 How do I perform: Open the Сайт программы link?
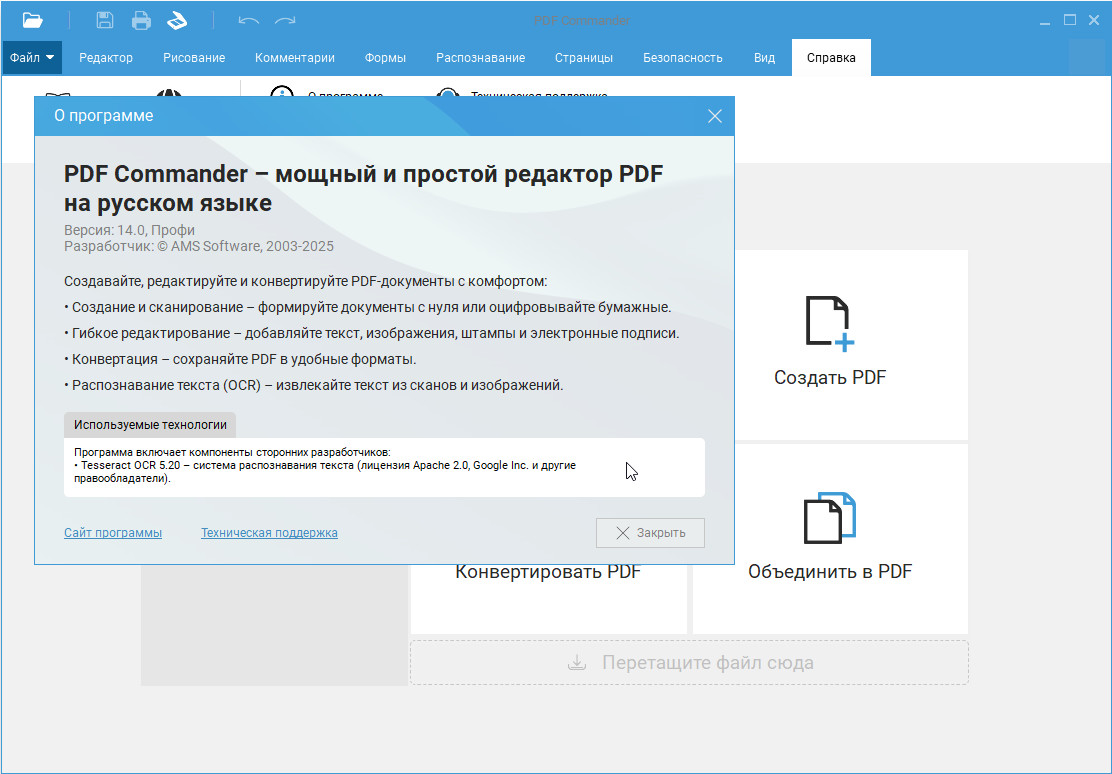coord(113,533)
